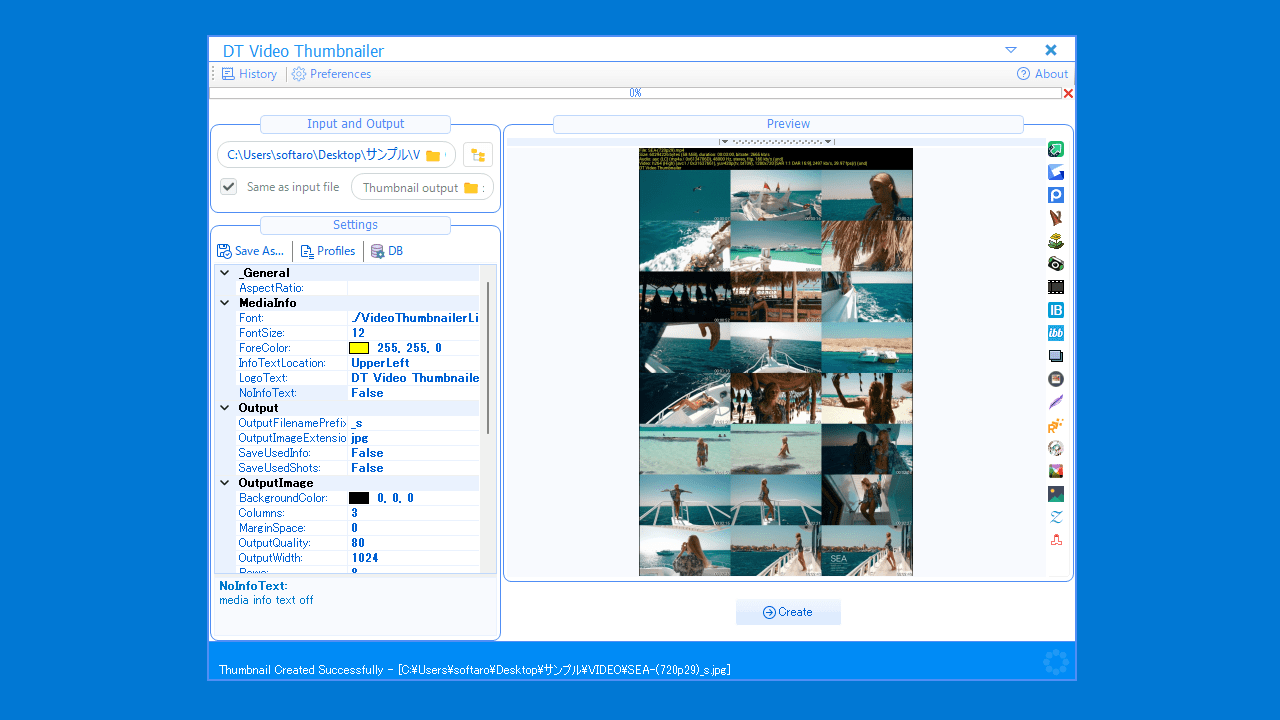This screenshot has height=720, width=1280.
Task: Select the OutputWidth value 1024
Action: tap(414, 558)
